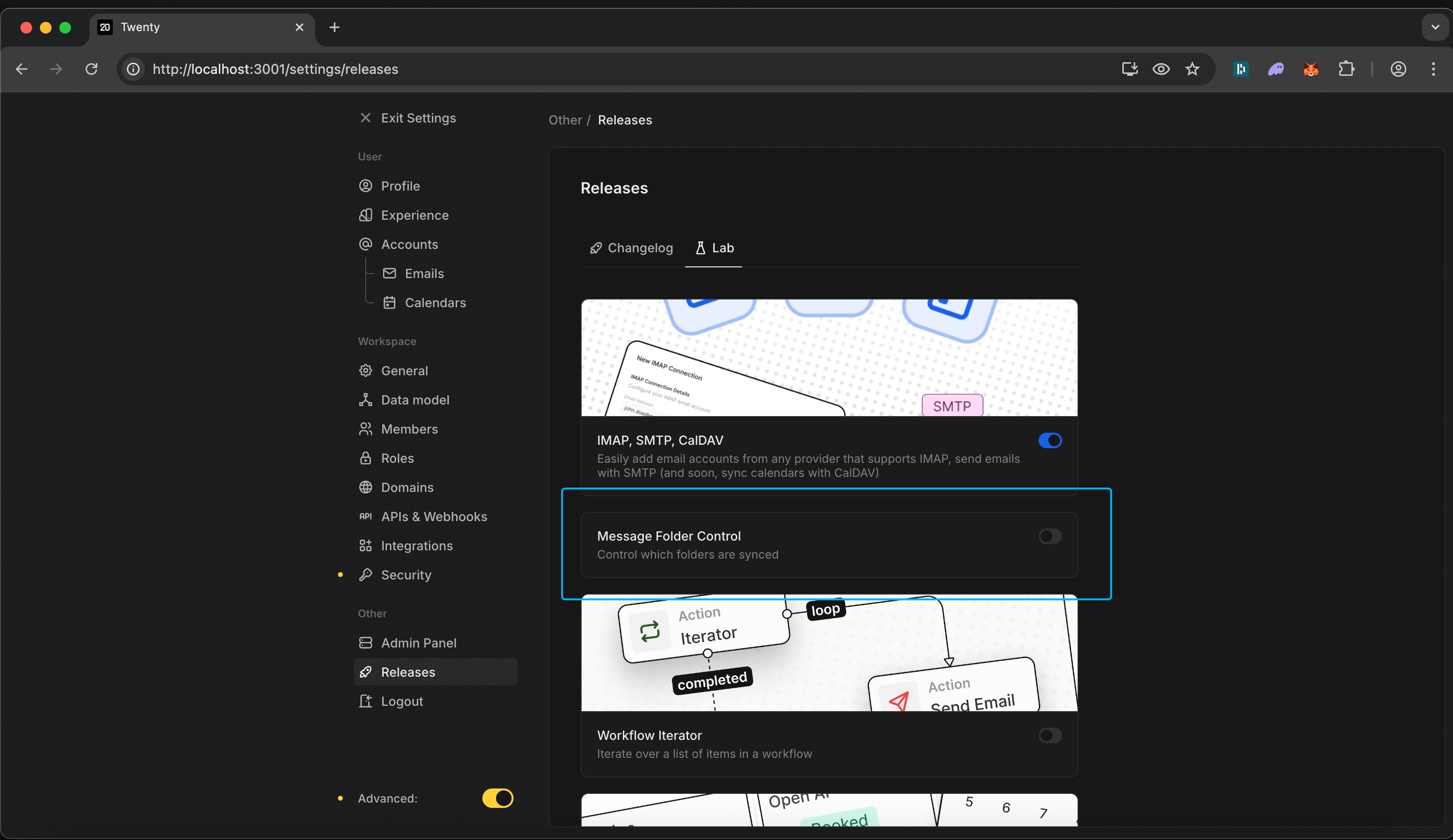This screenshot has height=840, width=1453.
Task: Click the Roles lock icon
Action: tap(366, 458)
